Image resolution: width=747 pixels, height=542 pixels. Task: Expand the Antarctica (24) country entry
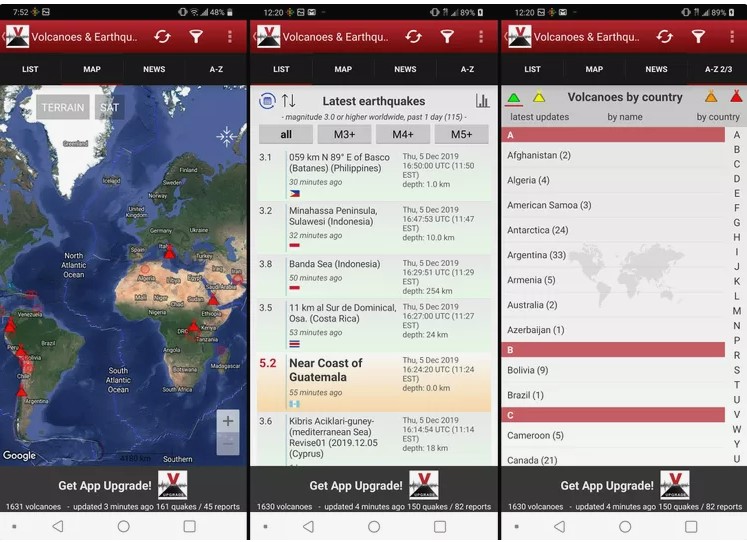[537, 230]
